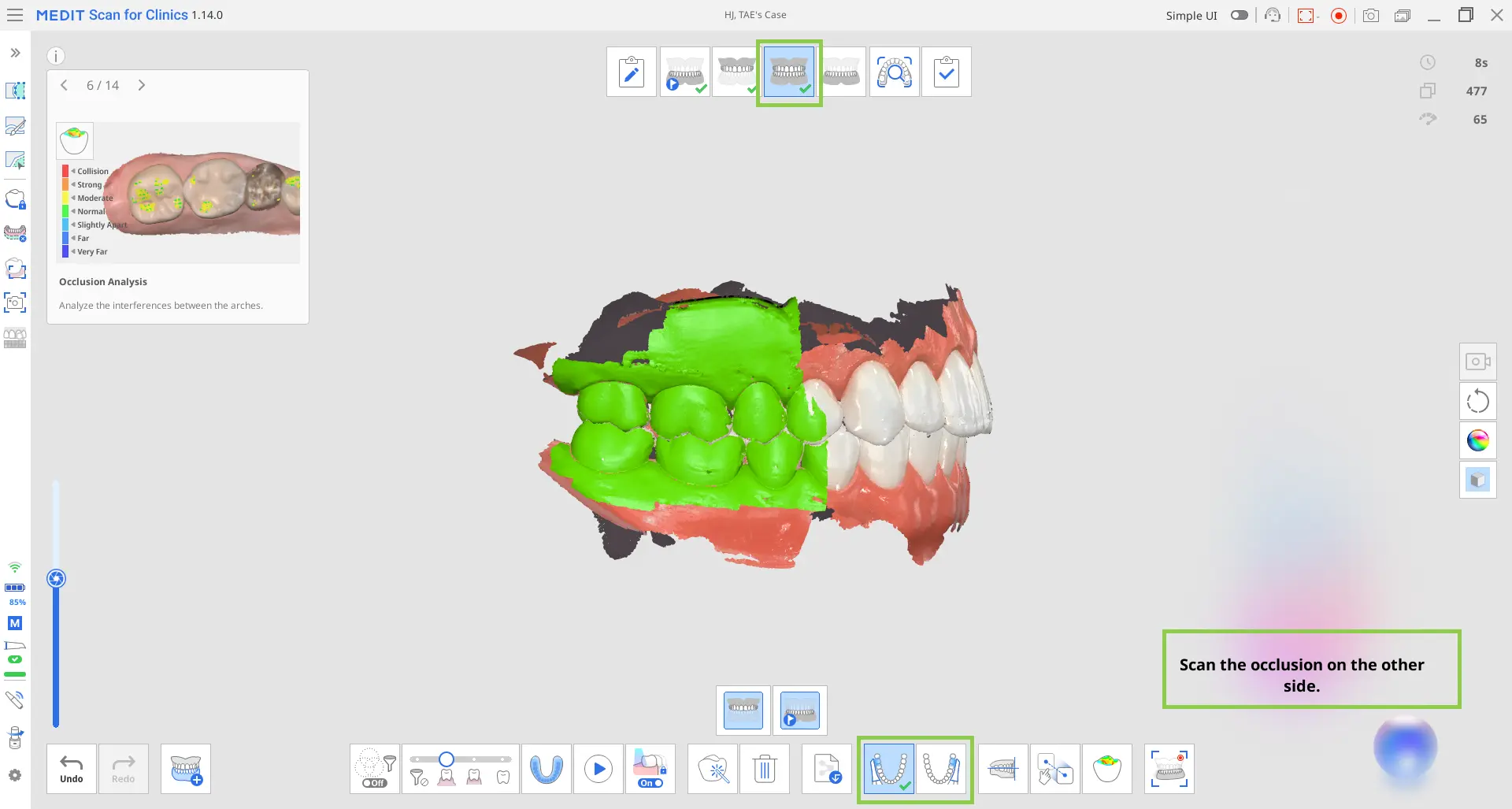Viewport: 1512px width, 809px height.
Task: Open the settings gear icon
Action: point(15,776)
